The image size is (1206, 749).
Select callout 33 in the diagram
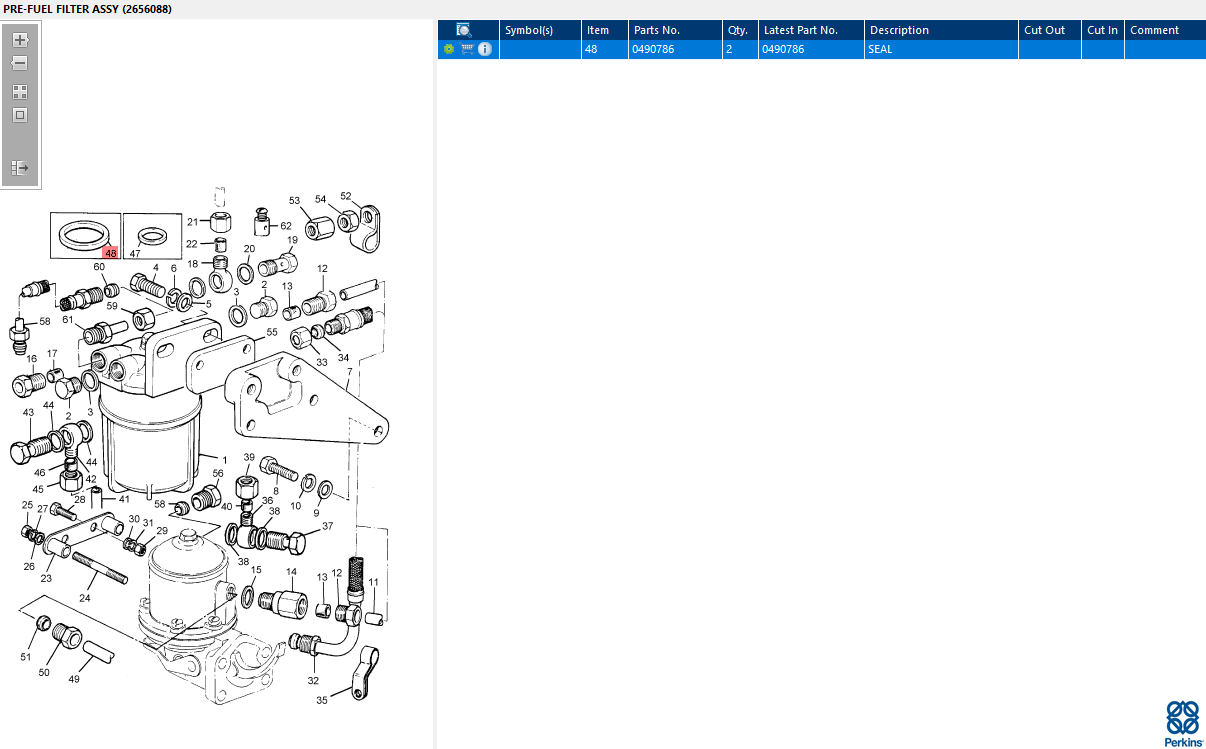pos(322,362)
